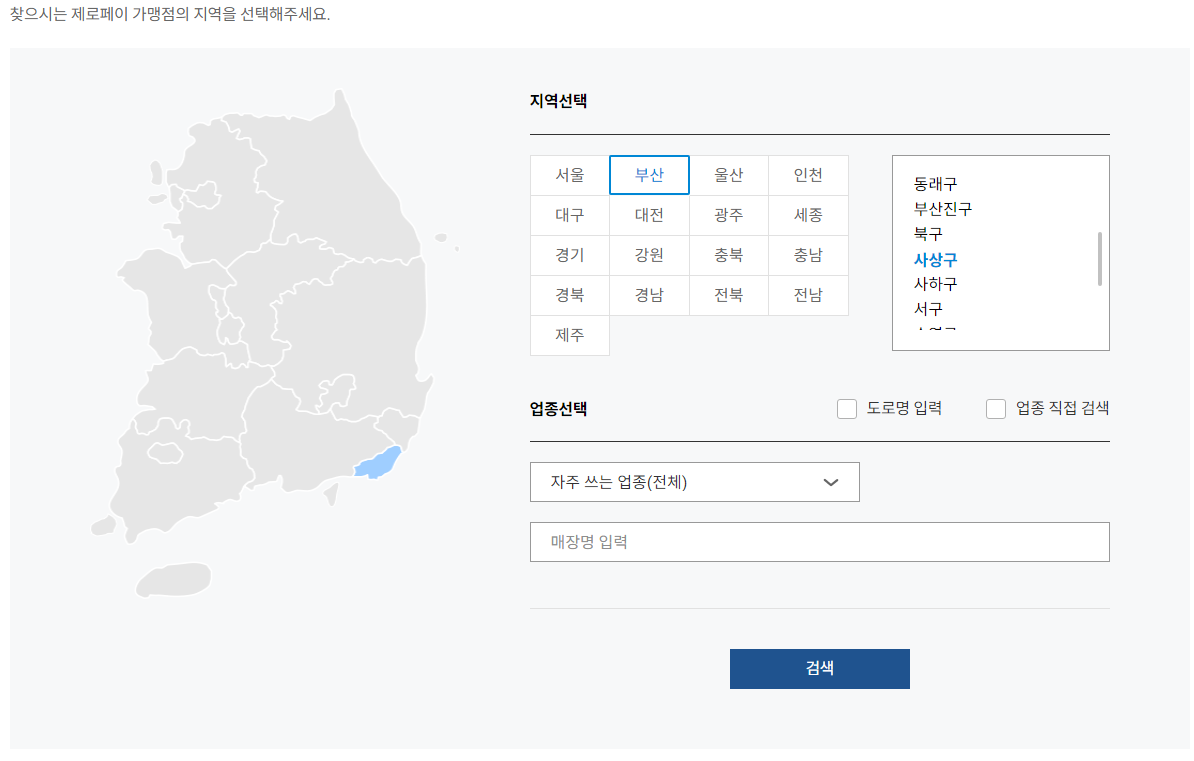Select the 충남 region

[x=808, y=255]
